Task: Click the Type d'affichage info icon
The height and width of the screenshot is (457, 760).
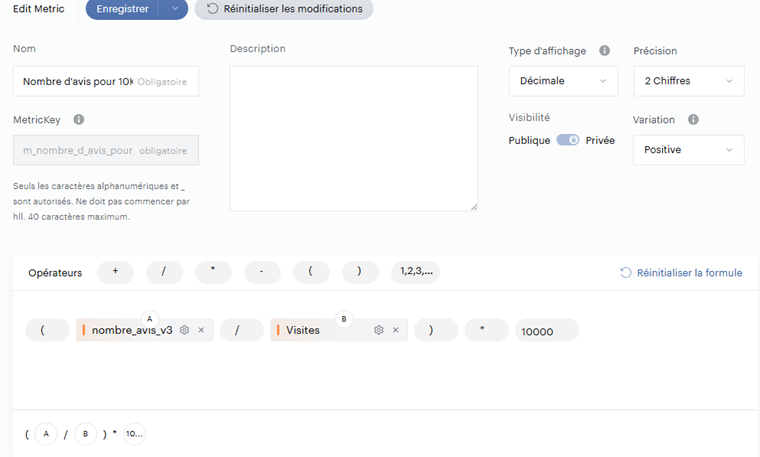Action: pos(604,50)
